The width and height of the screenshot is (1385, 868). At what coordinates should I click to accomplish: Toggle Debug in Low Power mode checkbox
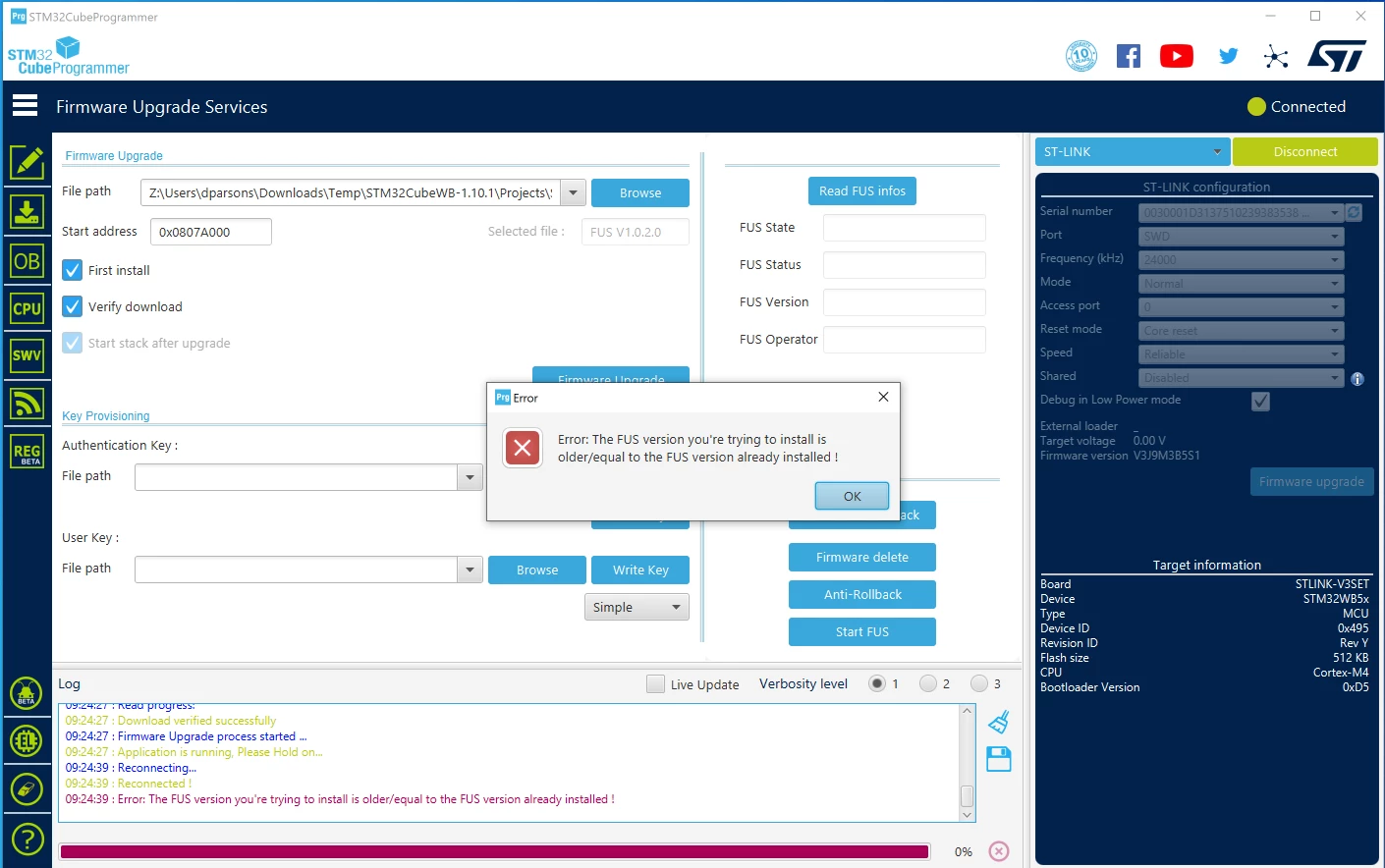coord(1261,401)
